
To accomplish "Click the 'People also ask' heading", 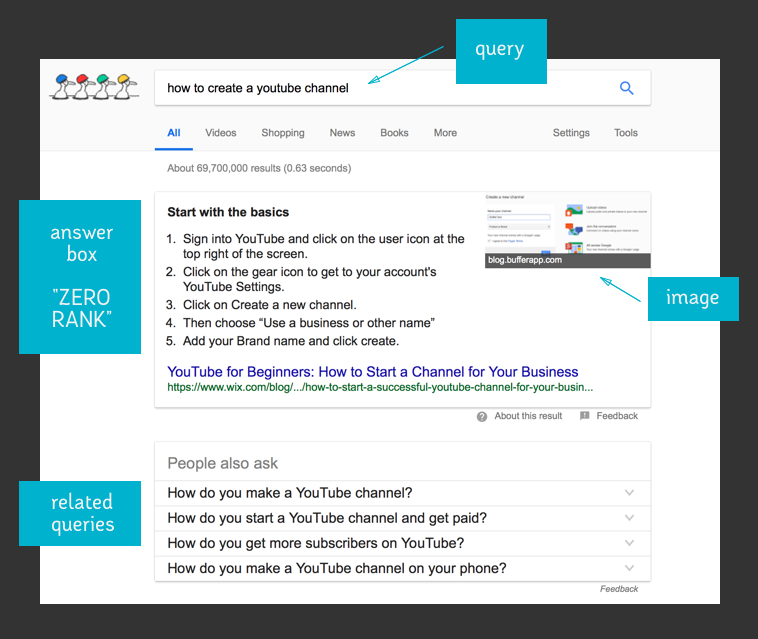I will click(x=222, y=464).
